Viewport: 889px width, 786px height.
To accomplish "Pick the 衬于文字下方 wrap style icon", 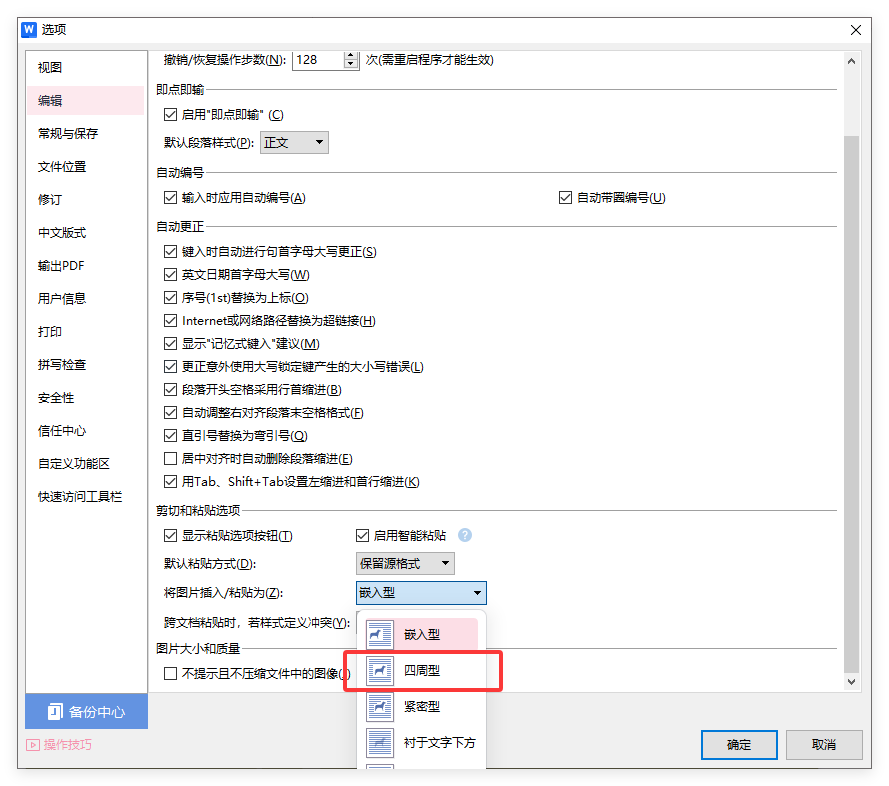I will click(379, 742).
